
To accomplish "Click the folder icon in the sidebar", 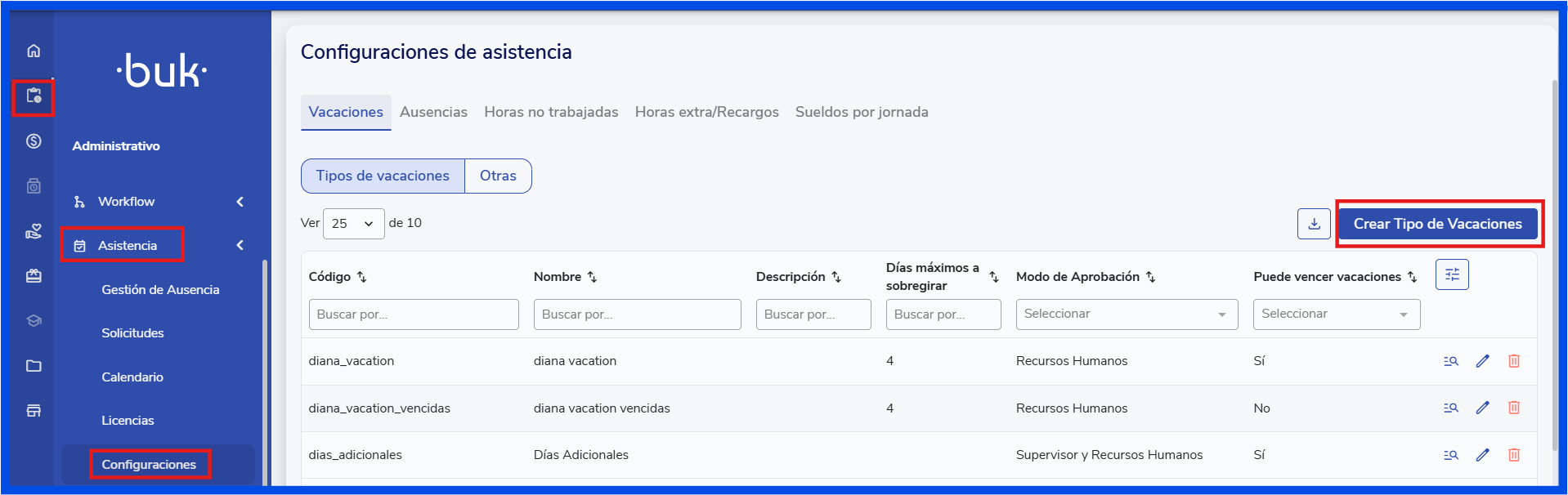I will coord(34,366).
